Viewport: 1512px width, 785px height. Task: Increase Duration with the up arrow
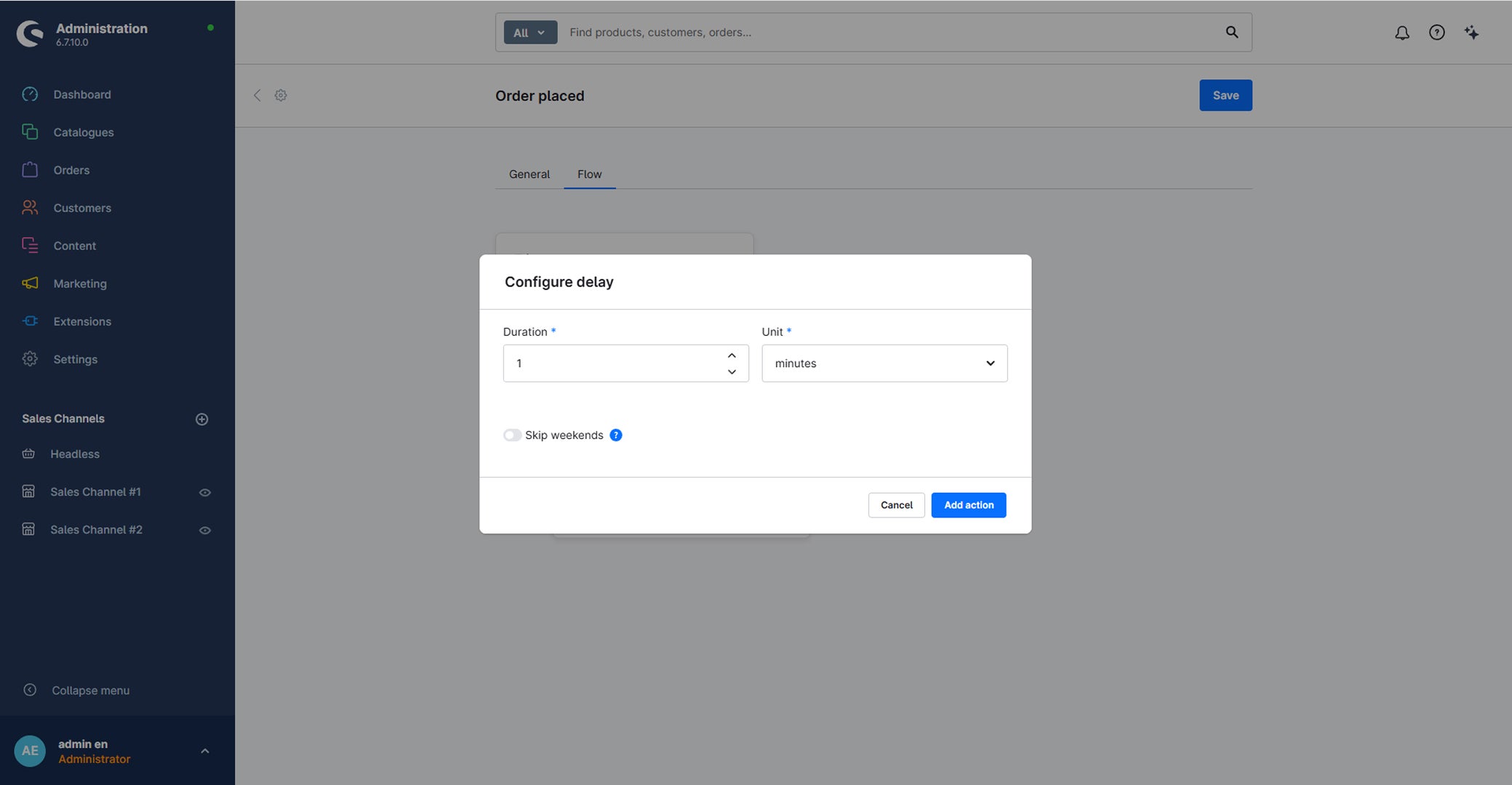[732, 355]
